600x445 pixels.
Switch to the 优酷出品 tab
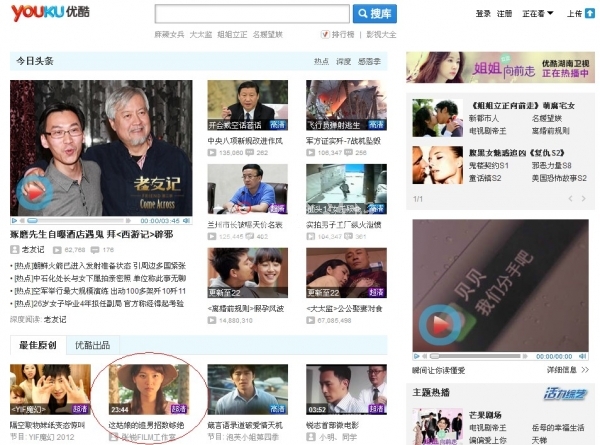[x=92, y=345]
